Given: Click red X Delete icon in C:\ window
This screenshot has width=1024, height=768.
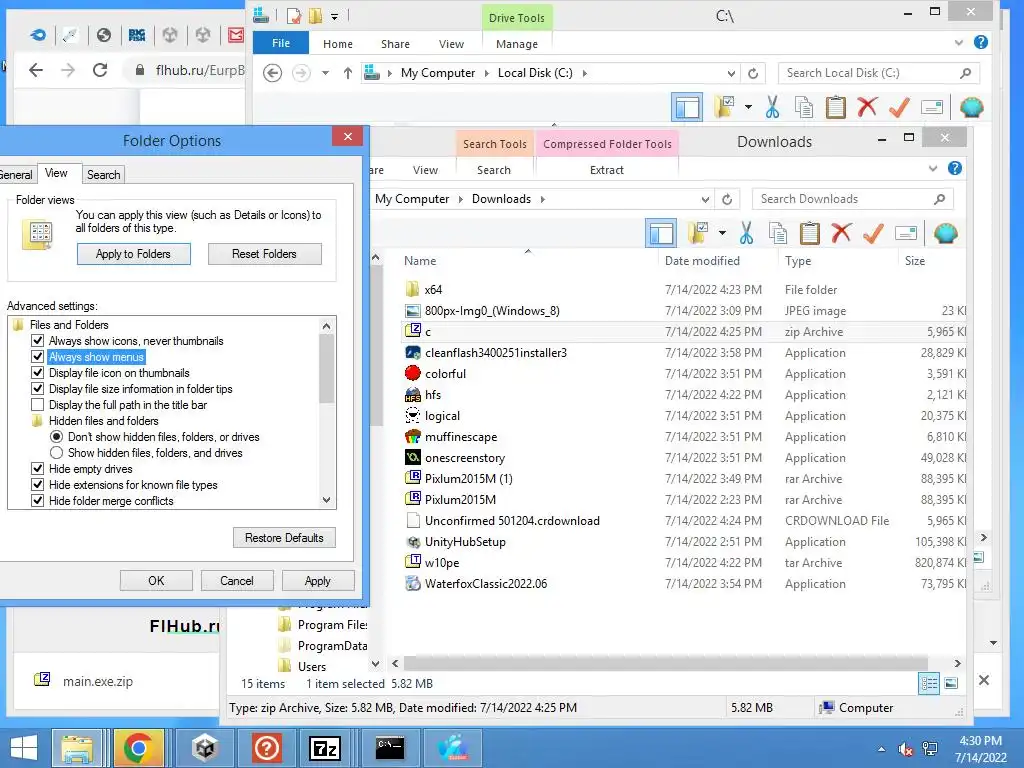Looking at the screenshot, I should 867,107.
